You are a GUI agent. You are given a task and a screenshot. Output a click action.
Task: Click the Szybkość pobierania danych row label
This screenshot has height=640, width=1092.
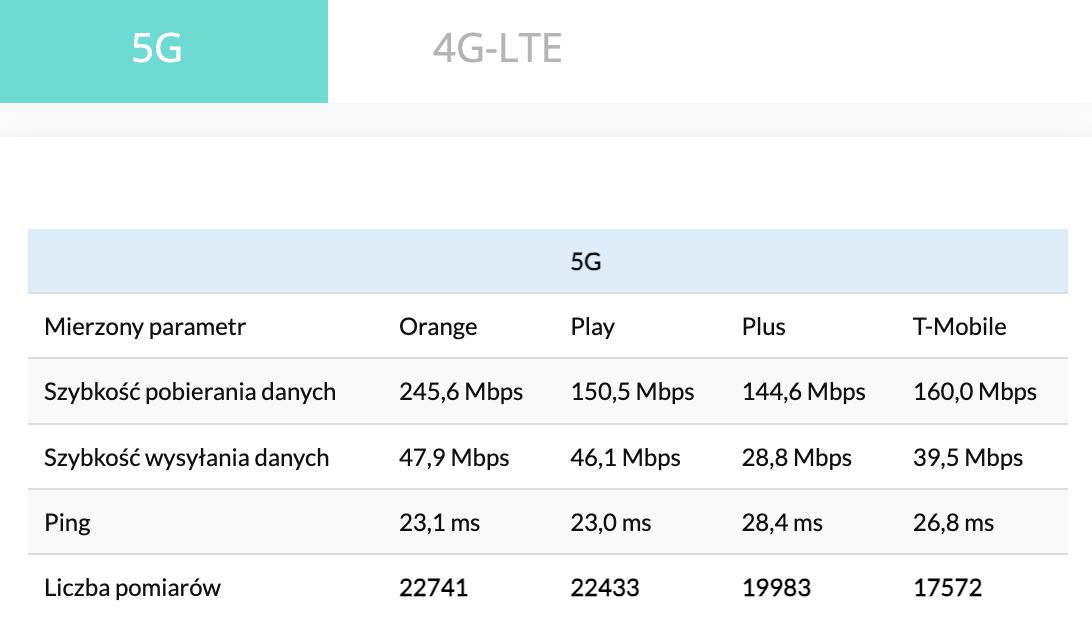[190, 392]
